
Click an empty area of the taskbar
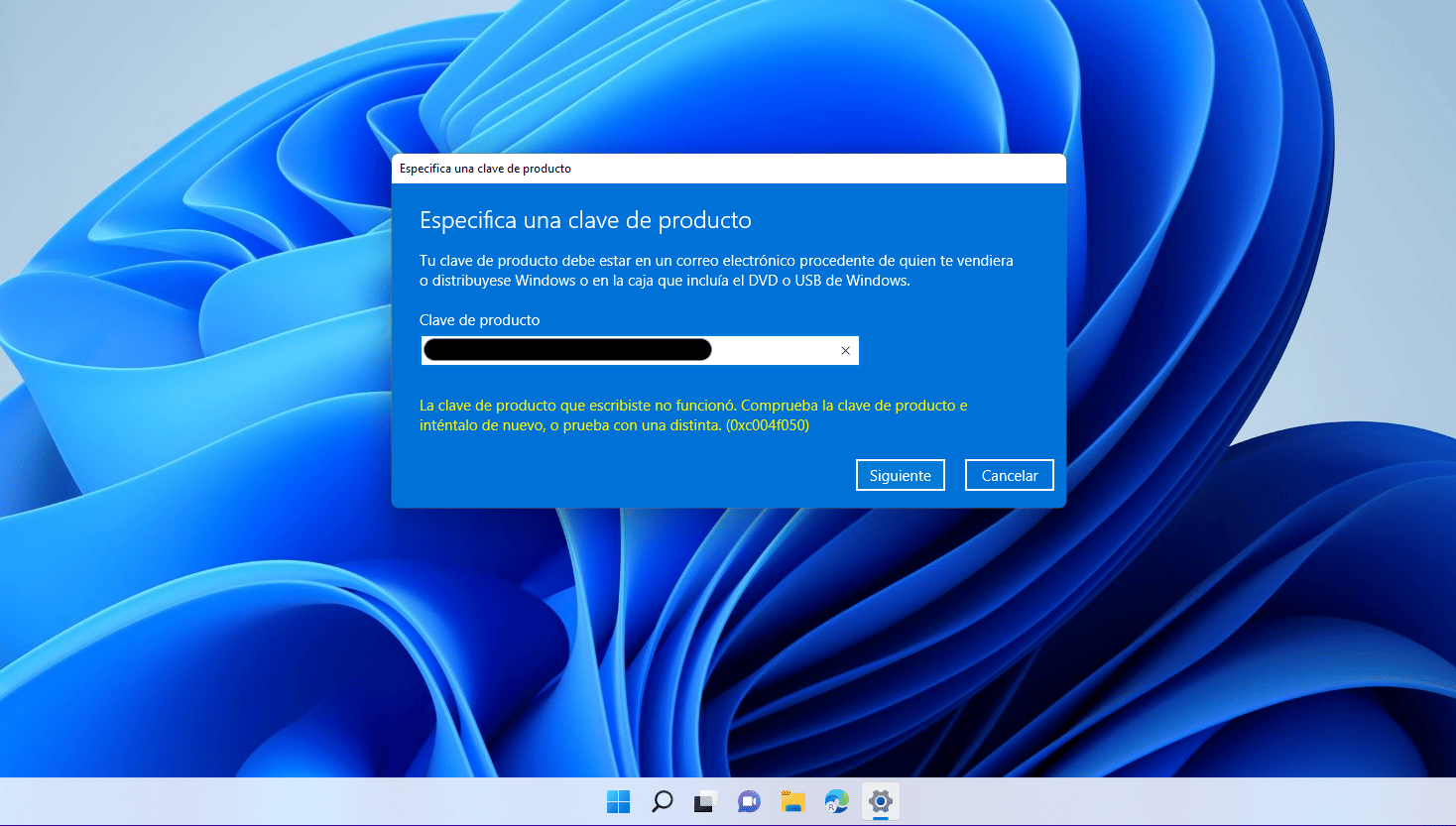tap(298, 801)
